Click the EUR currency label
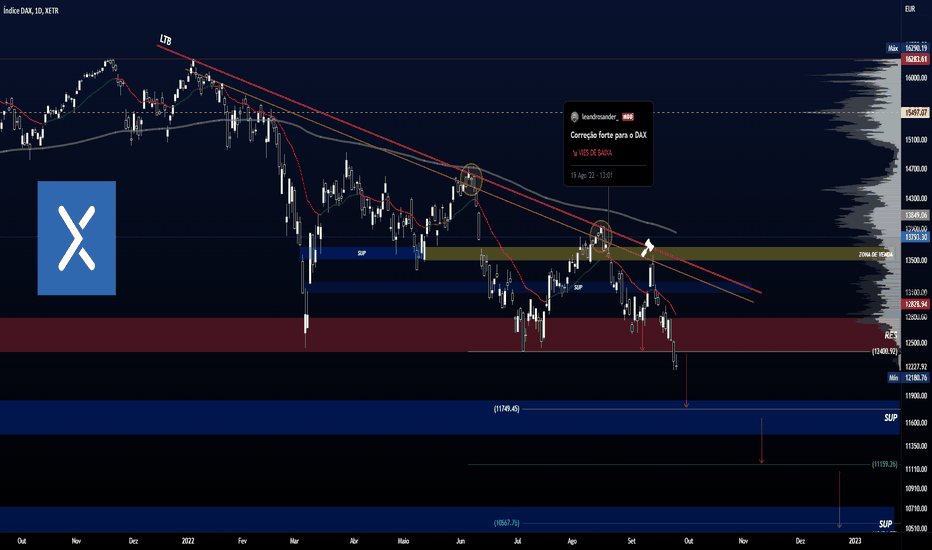The image size is (932, 550). [910, 9]
